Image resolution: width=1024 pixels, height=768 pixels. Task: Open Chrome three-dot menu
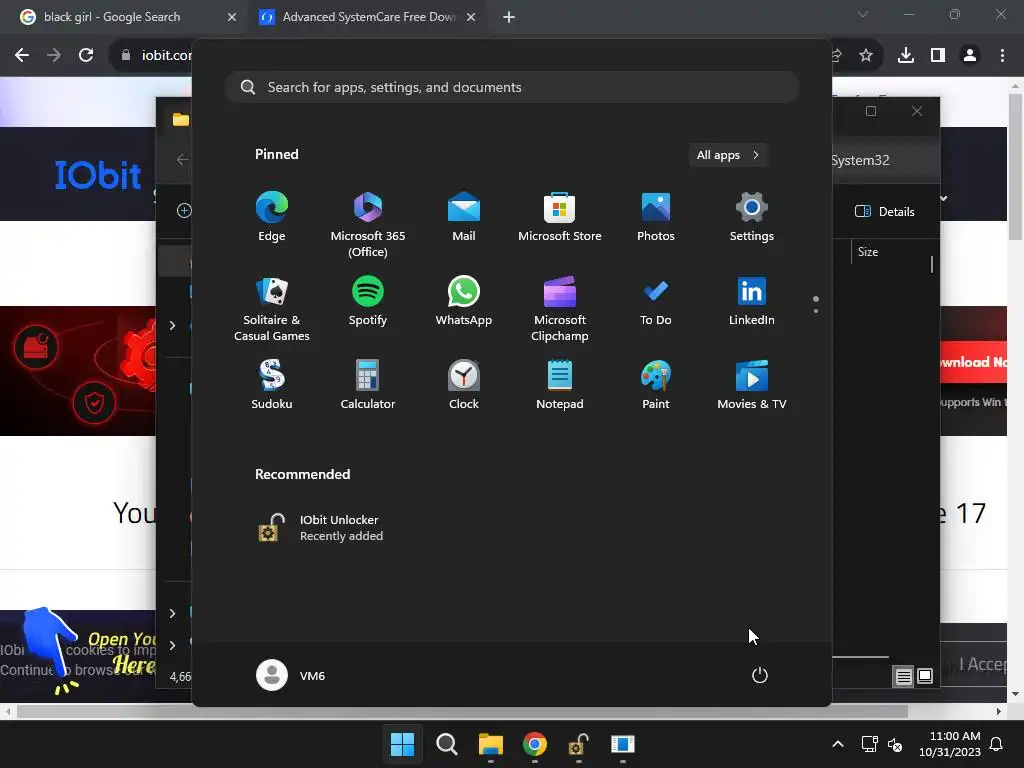tap(1002, 56)
